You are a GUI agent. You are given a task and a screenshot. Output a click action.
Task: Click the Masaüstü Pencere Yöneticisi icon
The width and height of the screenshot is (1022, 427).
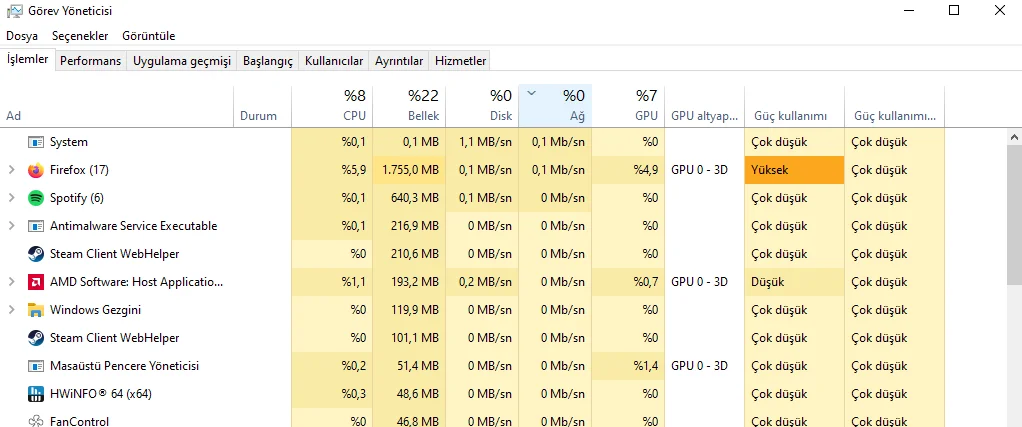coord(36,366)
